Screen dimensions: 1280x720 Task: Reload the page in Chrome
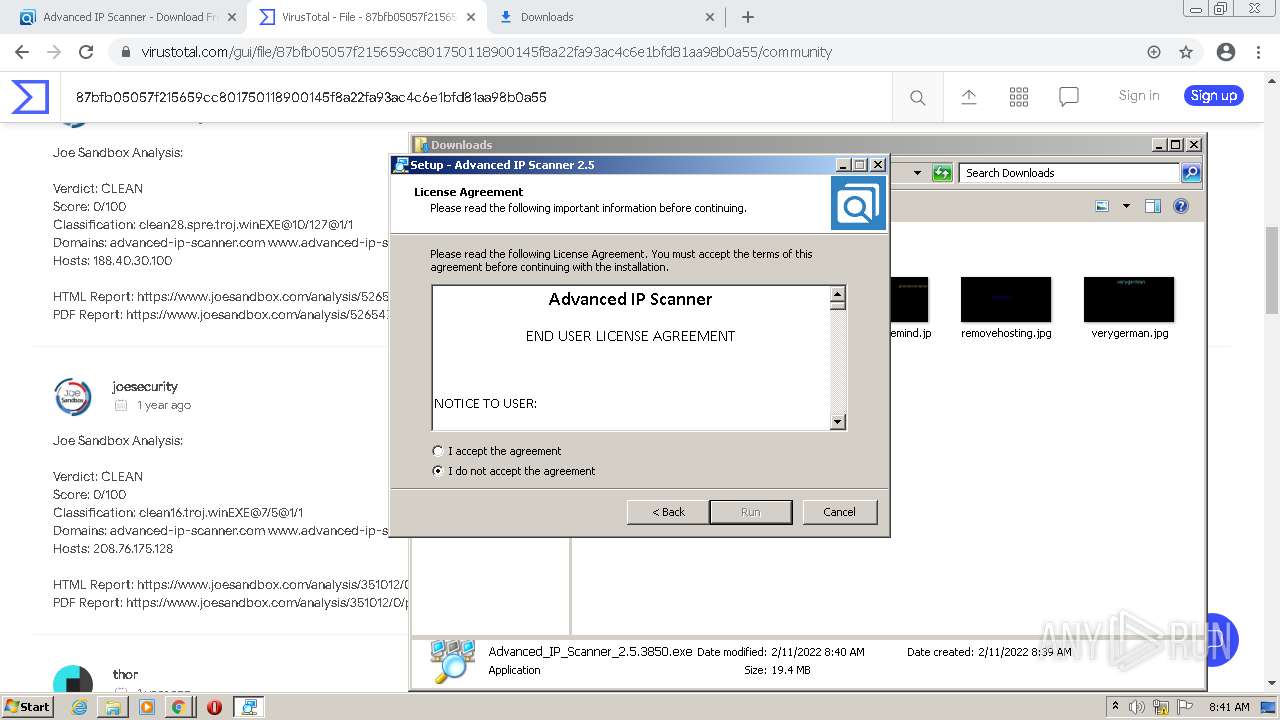click(86, 52)
